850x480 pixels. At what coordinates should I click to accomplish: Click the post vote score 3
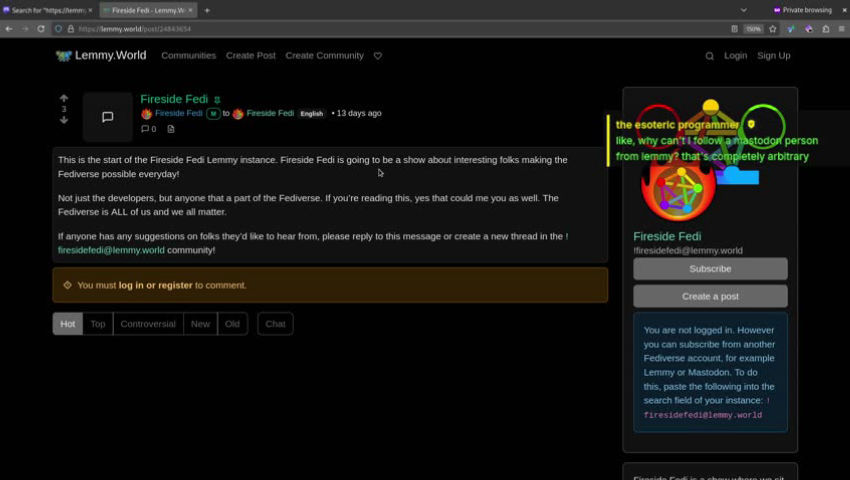64,109
